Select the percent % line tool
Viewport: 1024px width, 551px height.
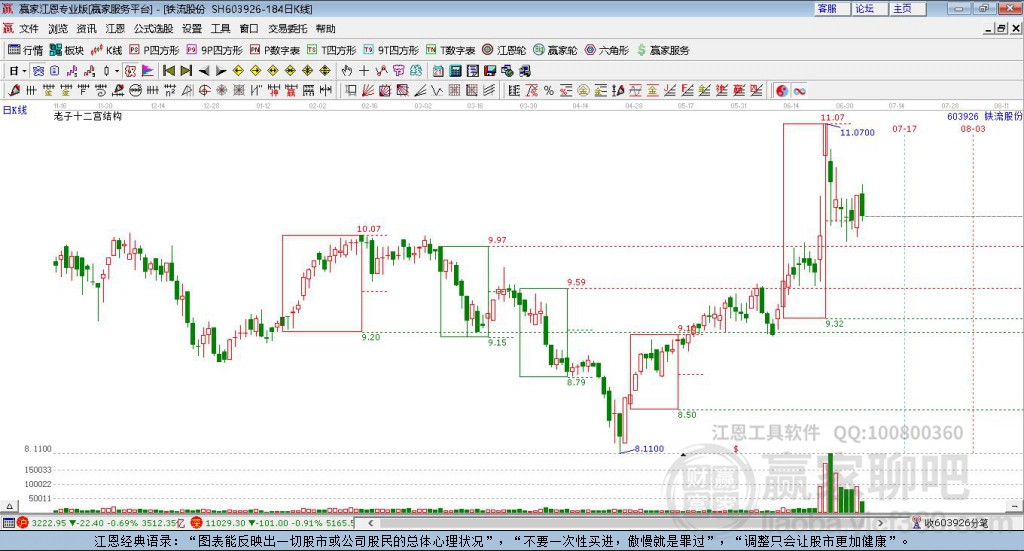click(x=549, y=90)
